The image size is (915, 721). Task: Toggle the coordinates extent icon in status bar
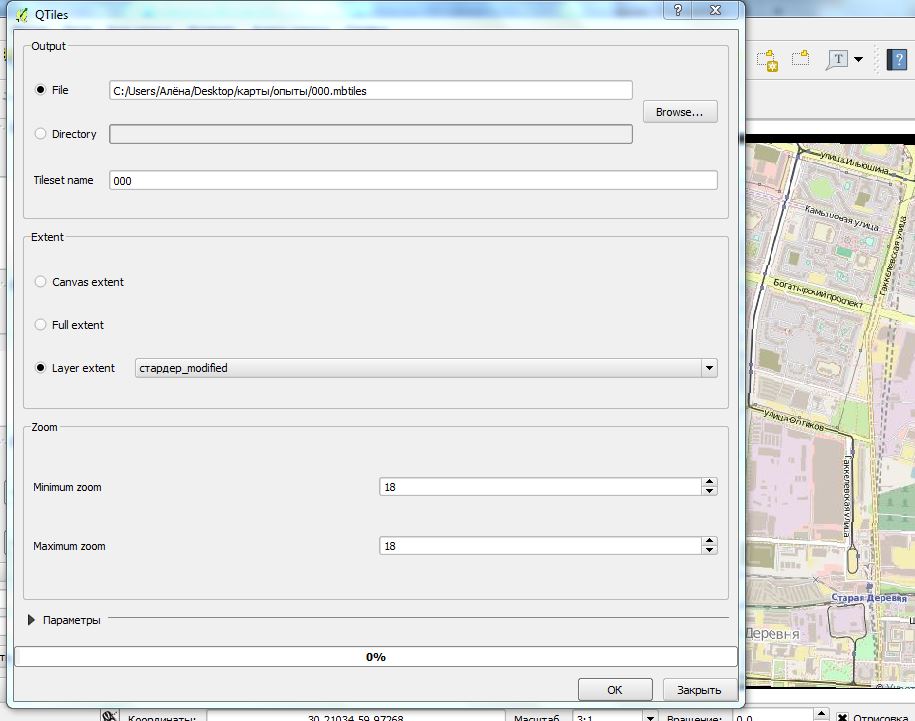tap(109, 716)
